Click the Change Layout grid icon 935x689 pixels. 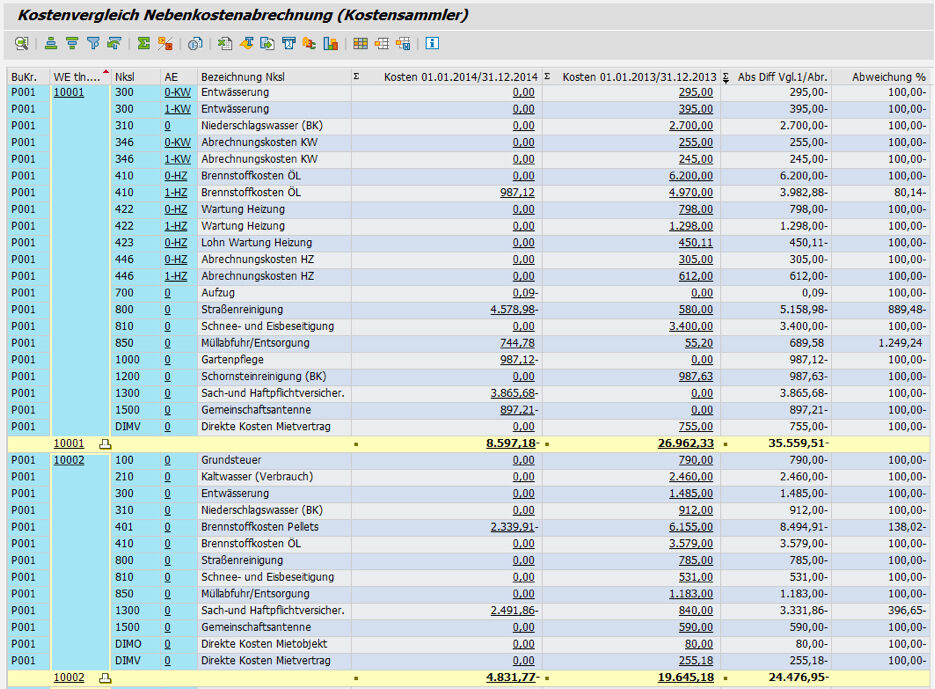pyautogui.click(x=361, y=44)
